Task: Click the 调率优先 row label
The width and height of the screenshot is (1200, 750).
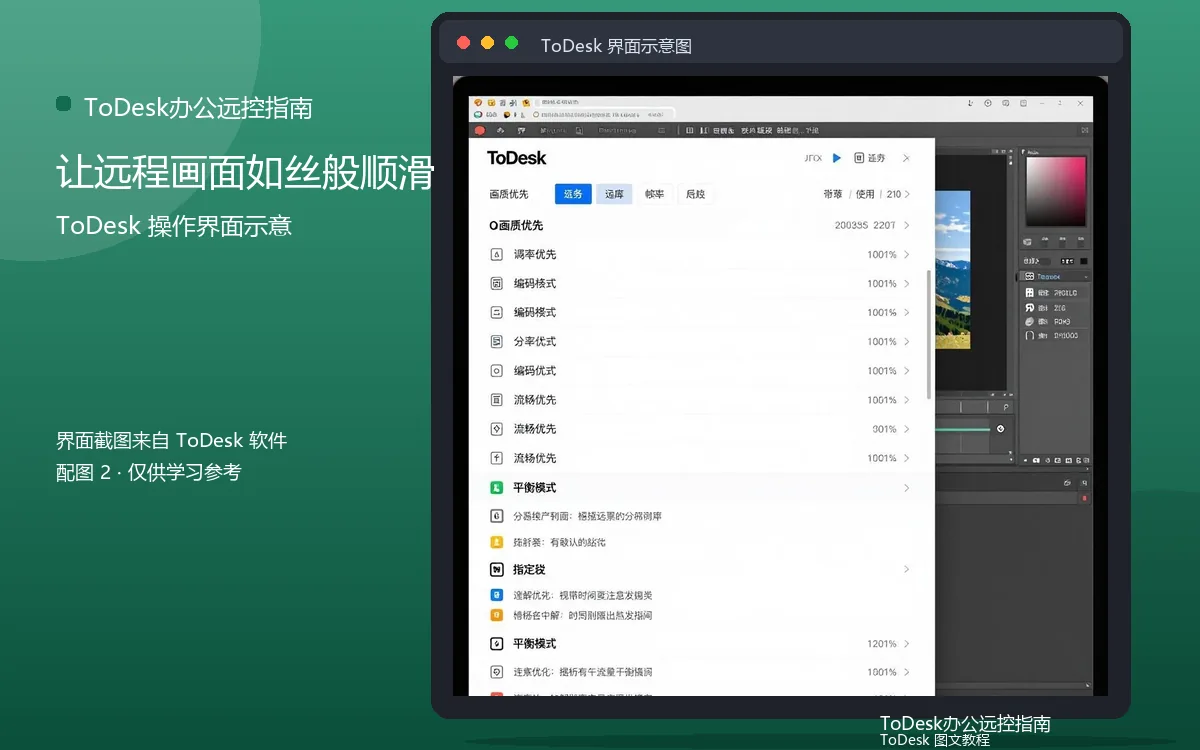Action: click(535, 255)
